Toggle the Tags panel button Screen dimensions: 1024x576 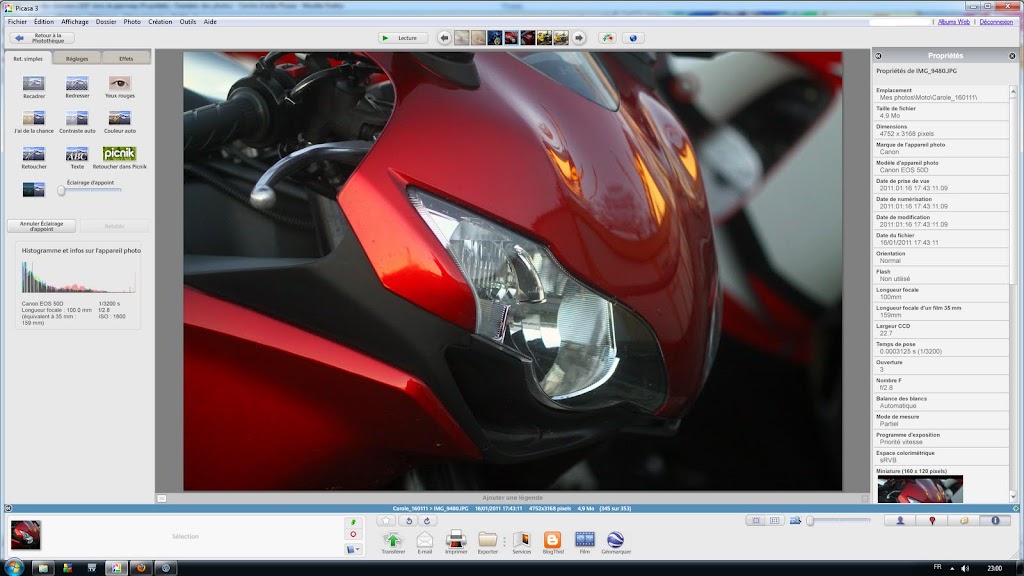pyautogui.click(x=964, y=520)
